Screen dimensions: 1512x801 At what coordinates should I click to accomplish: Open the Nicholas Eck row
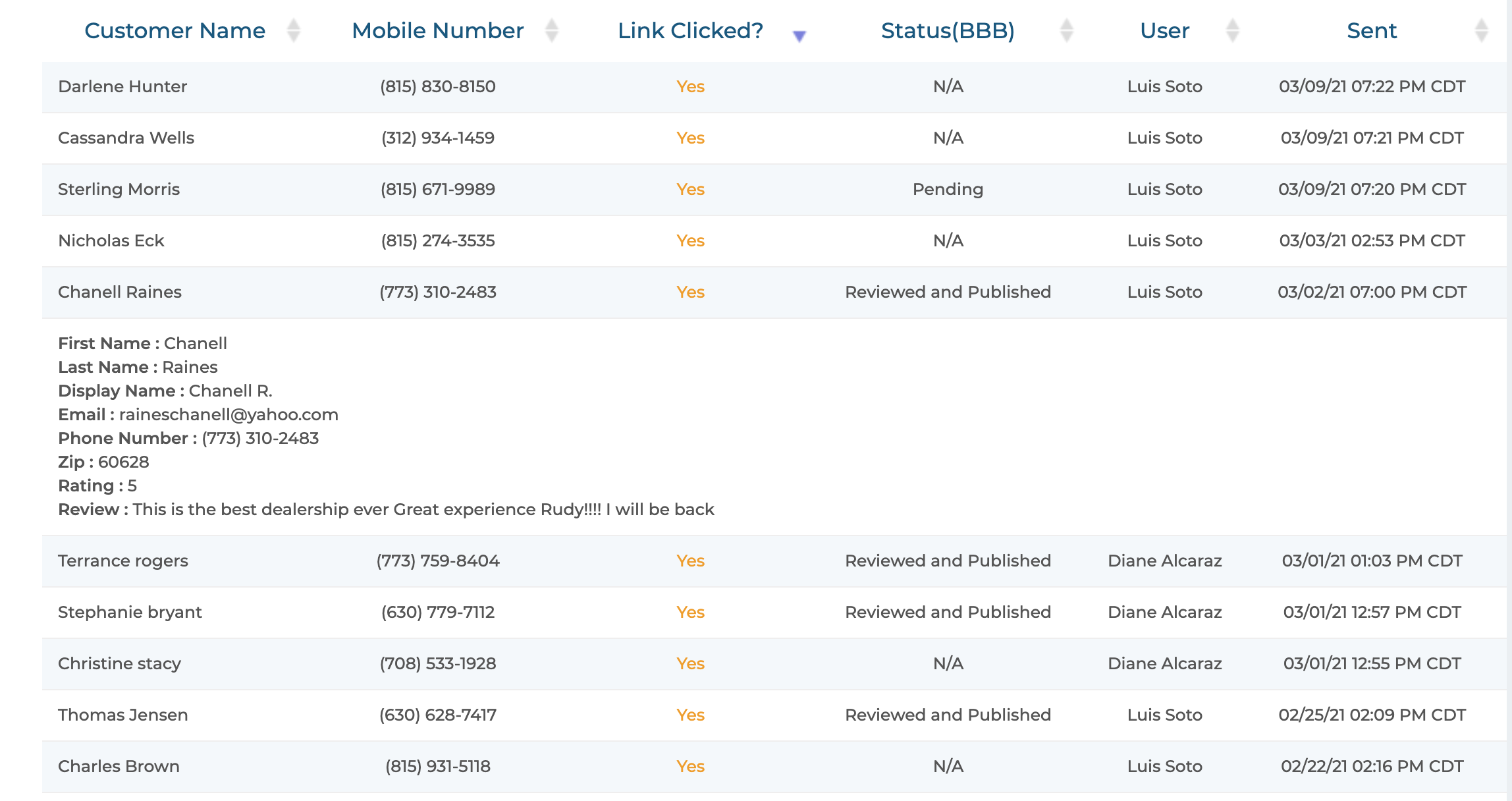pyautogui.click(x=111, y=240)
